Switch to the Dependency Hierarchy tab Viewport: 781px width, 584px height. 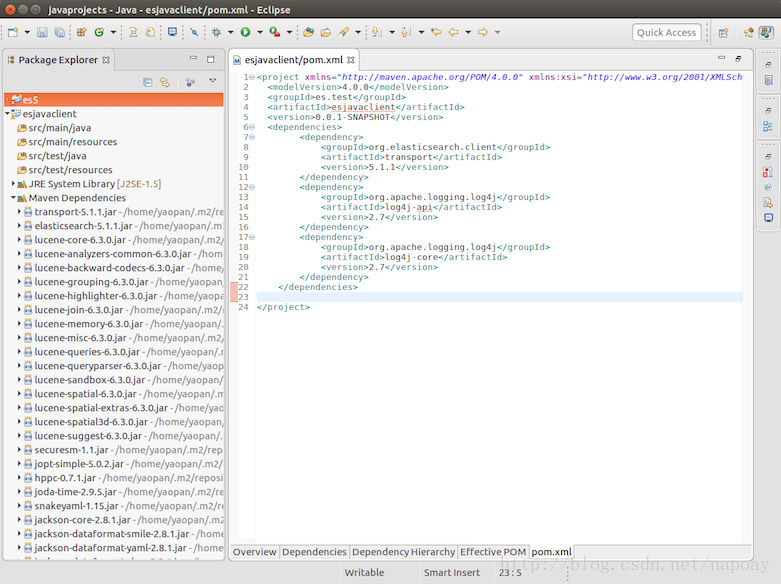403,552
